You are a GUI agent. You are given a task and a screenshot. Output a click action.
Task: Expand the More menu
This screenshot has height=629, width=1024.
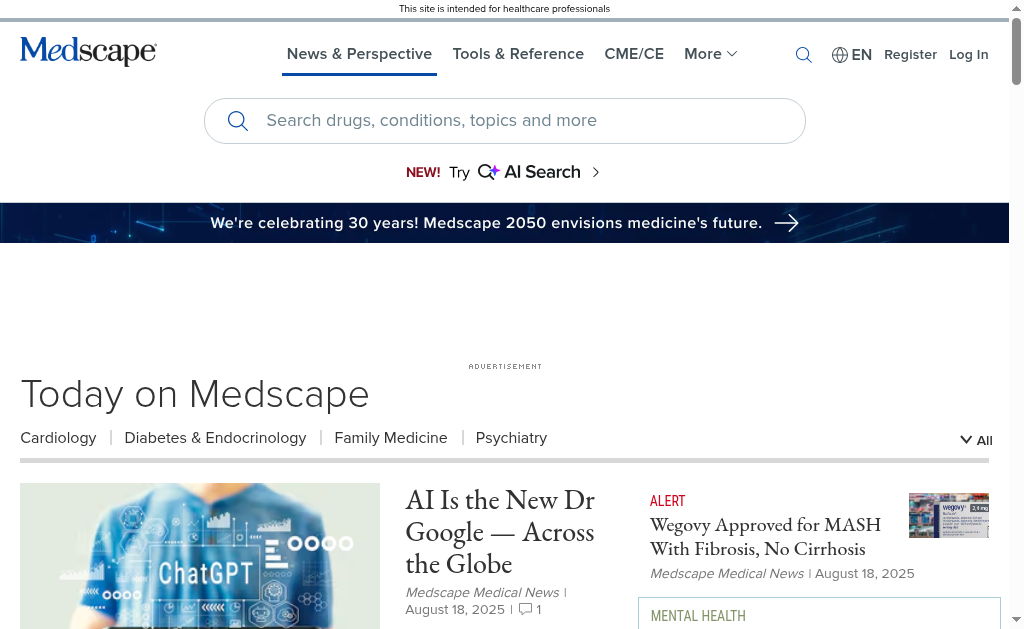[711, 54]
